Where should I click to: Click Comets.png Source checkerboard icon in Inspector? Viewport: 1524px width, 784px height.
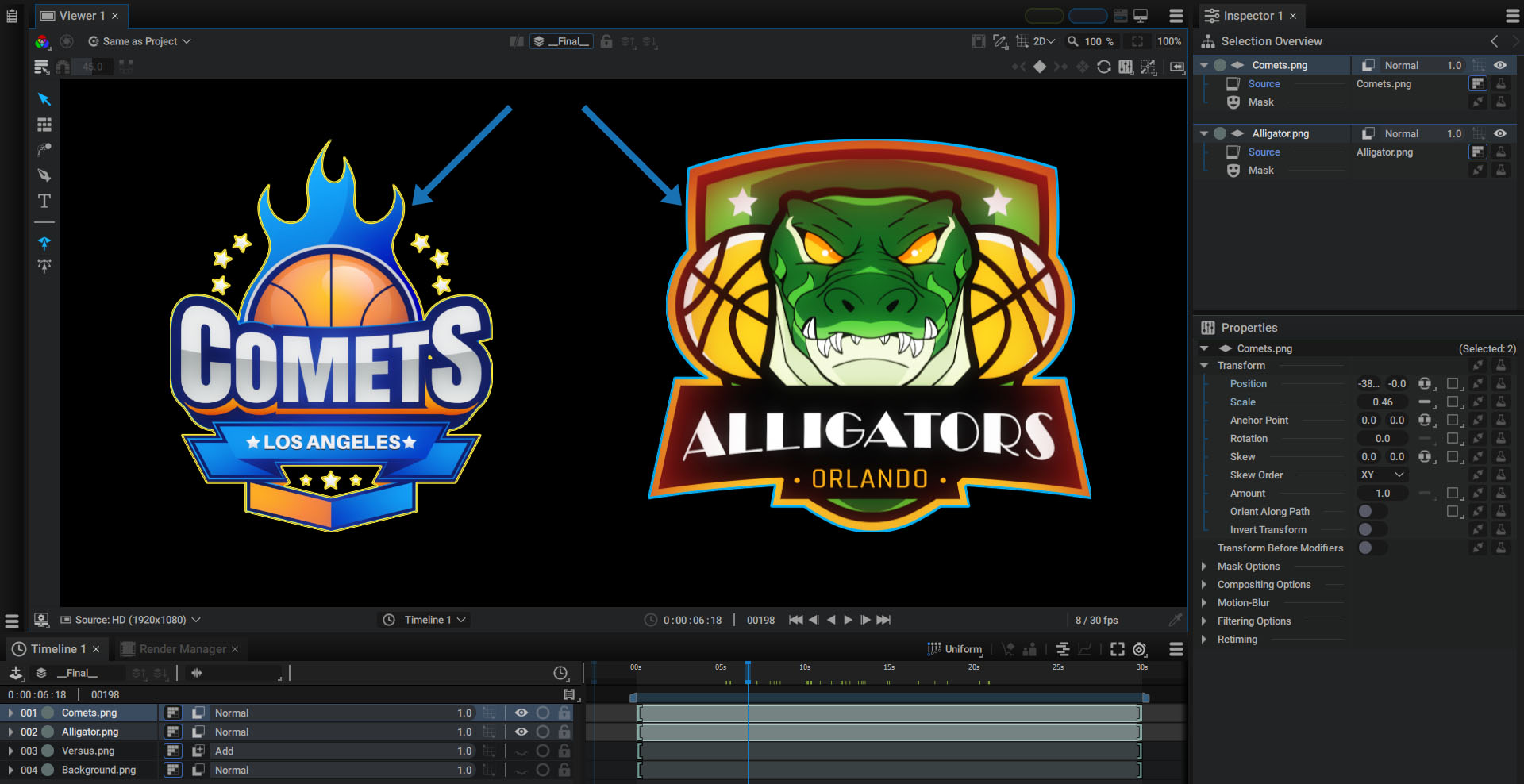1478,83
